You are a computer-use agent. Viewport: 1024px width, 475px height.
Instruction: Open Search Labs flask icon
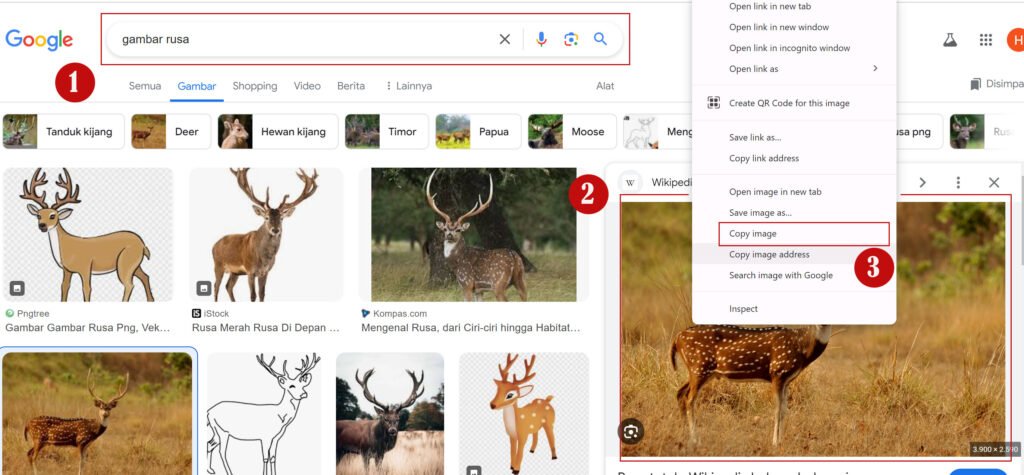950,40
